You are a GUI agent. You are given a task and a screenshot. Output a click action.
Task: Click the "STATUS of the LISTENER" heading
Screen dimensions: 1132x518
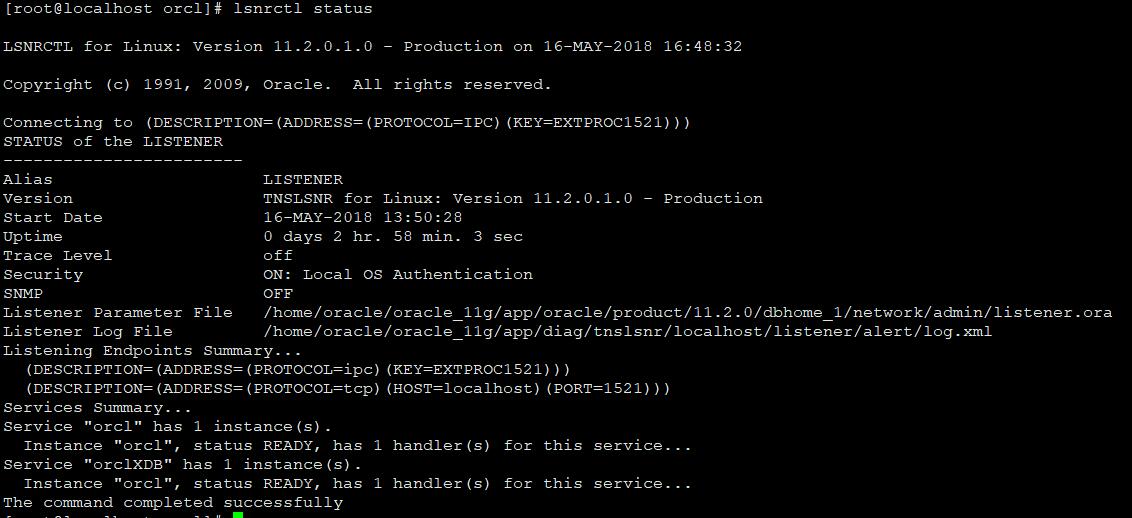tap(113, 142)
